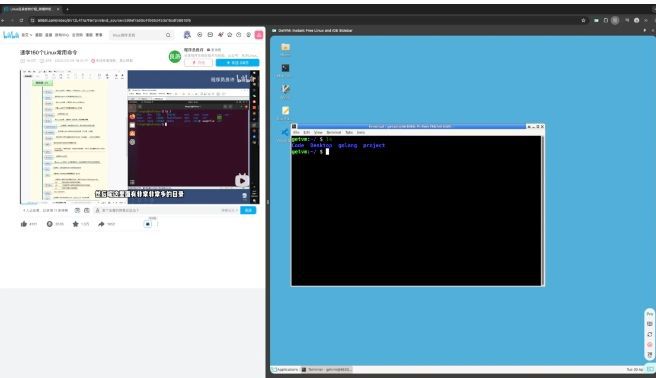
Task: Click the terminal window vertical scrollbar
Action: point(543,210)
